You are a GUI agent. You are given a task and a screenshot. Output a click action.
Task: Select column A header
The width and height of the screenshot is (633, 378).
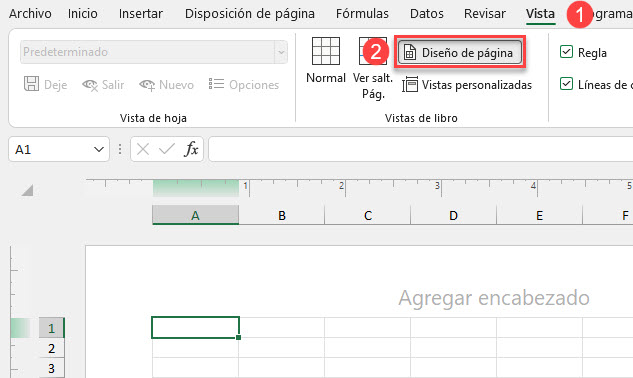click(x=195, y=215)
